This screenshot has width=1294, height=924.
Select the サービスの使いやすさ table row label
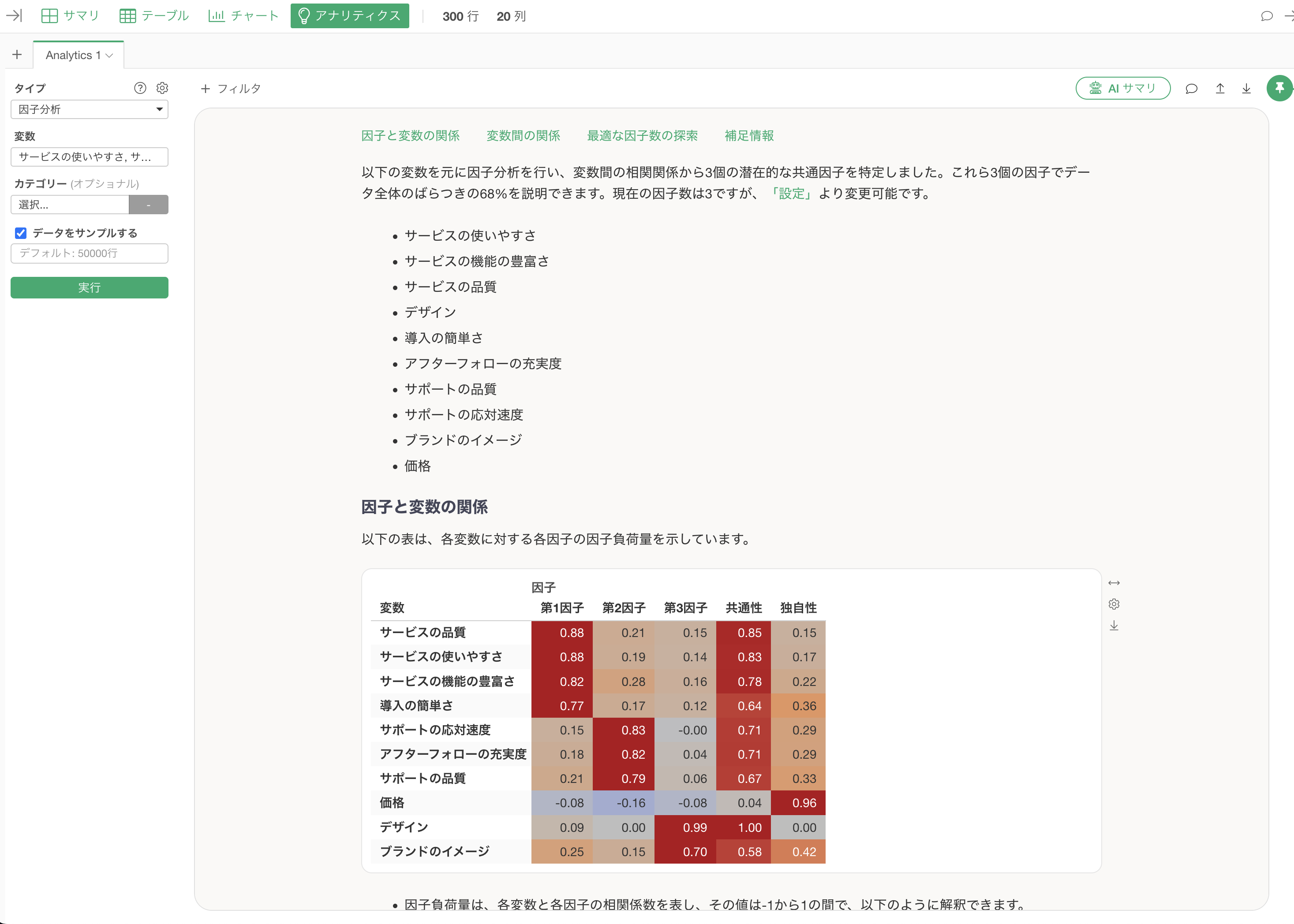click(441, 656)
